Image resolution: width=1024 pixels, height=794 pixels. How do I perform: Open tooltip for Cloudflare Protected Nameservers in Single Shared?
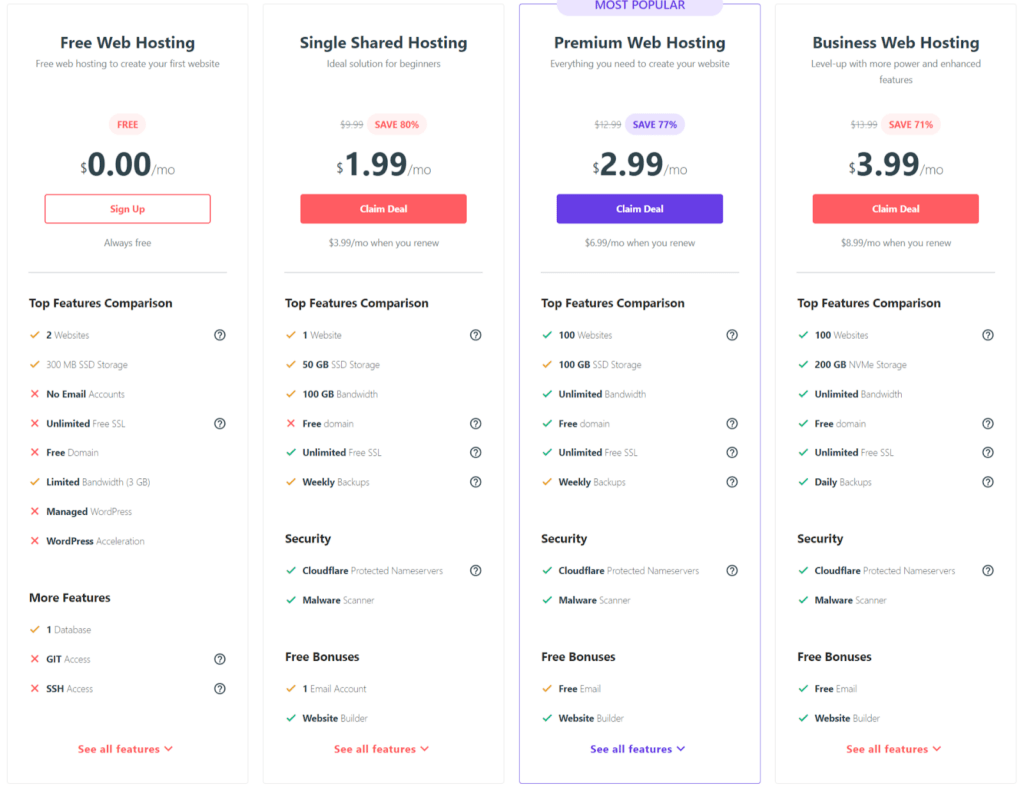[476, 570]
